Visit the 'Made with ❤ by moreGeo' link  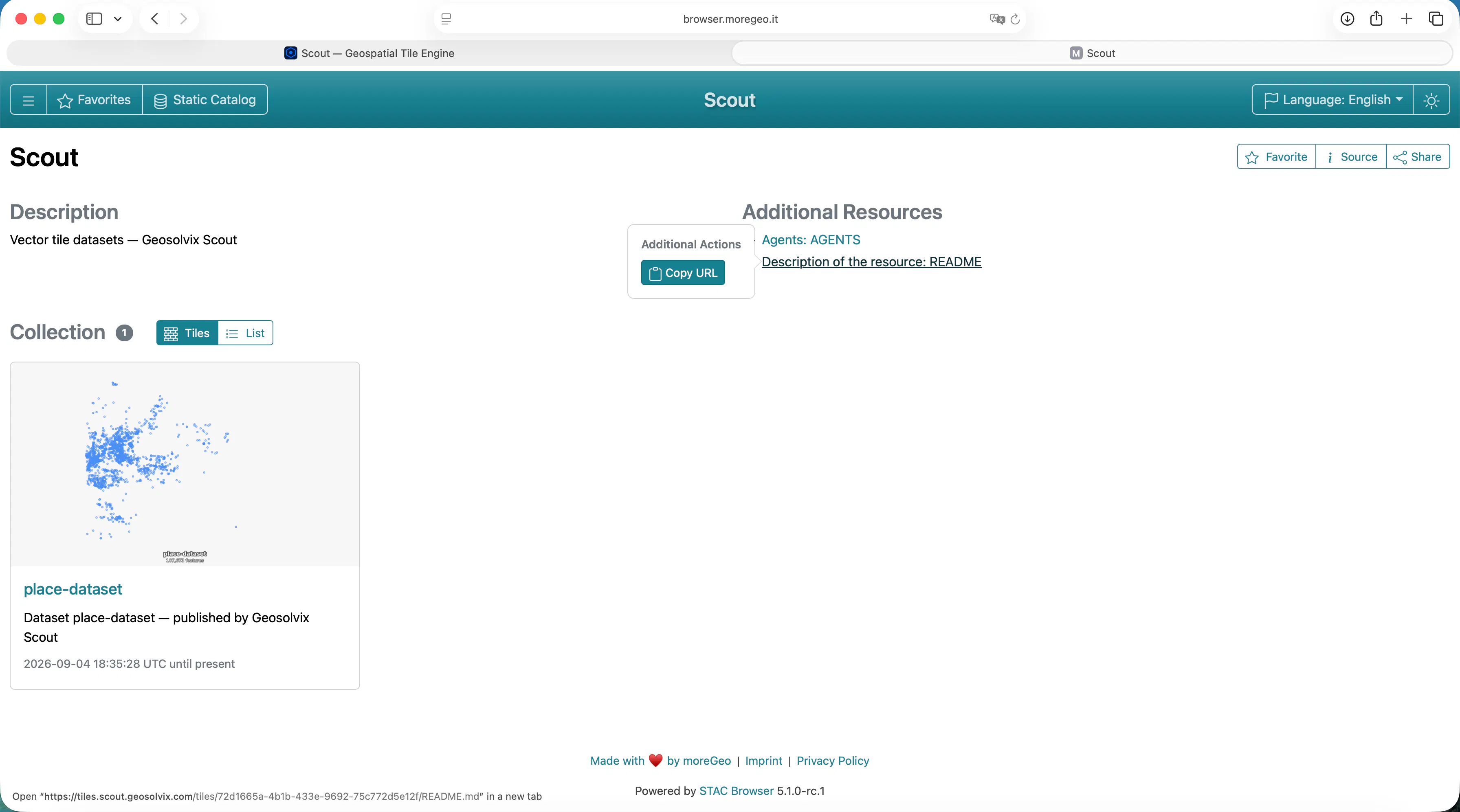660,760
